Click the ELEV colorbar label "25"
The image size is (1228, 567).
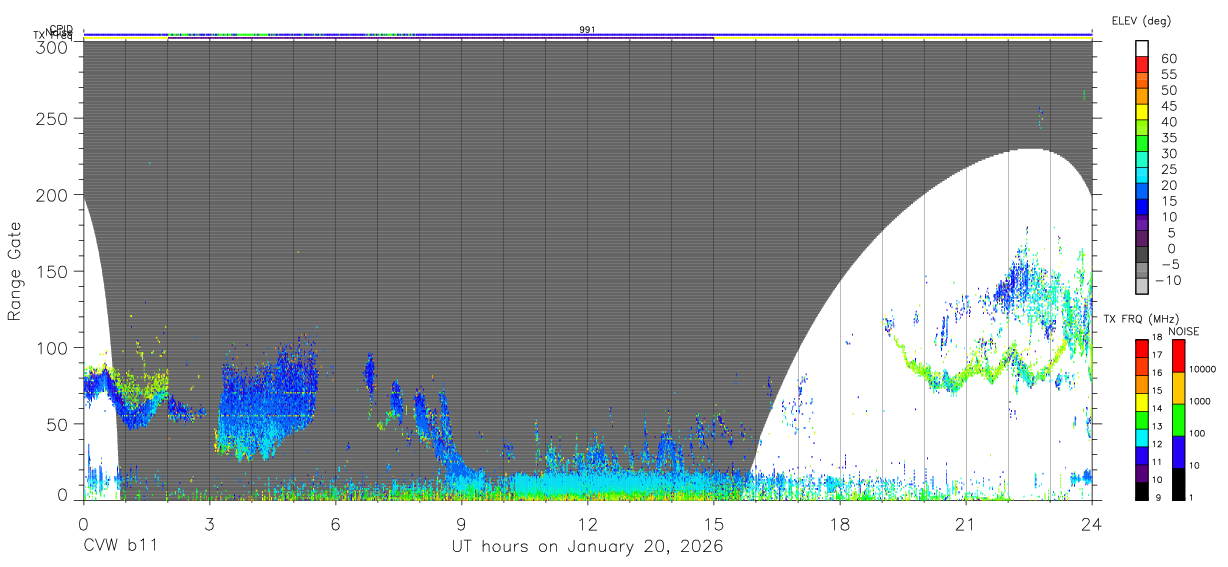[x=1168, y=170]
